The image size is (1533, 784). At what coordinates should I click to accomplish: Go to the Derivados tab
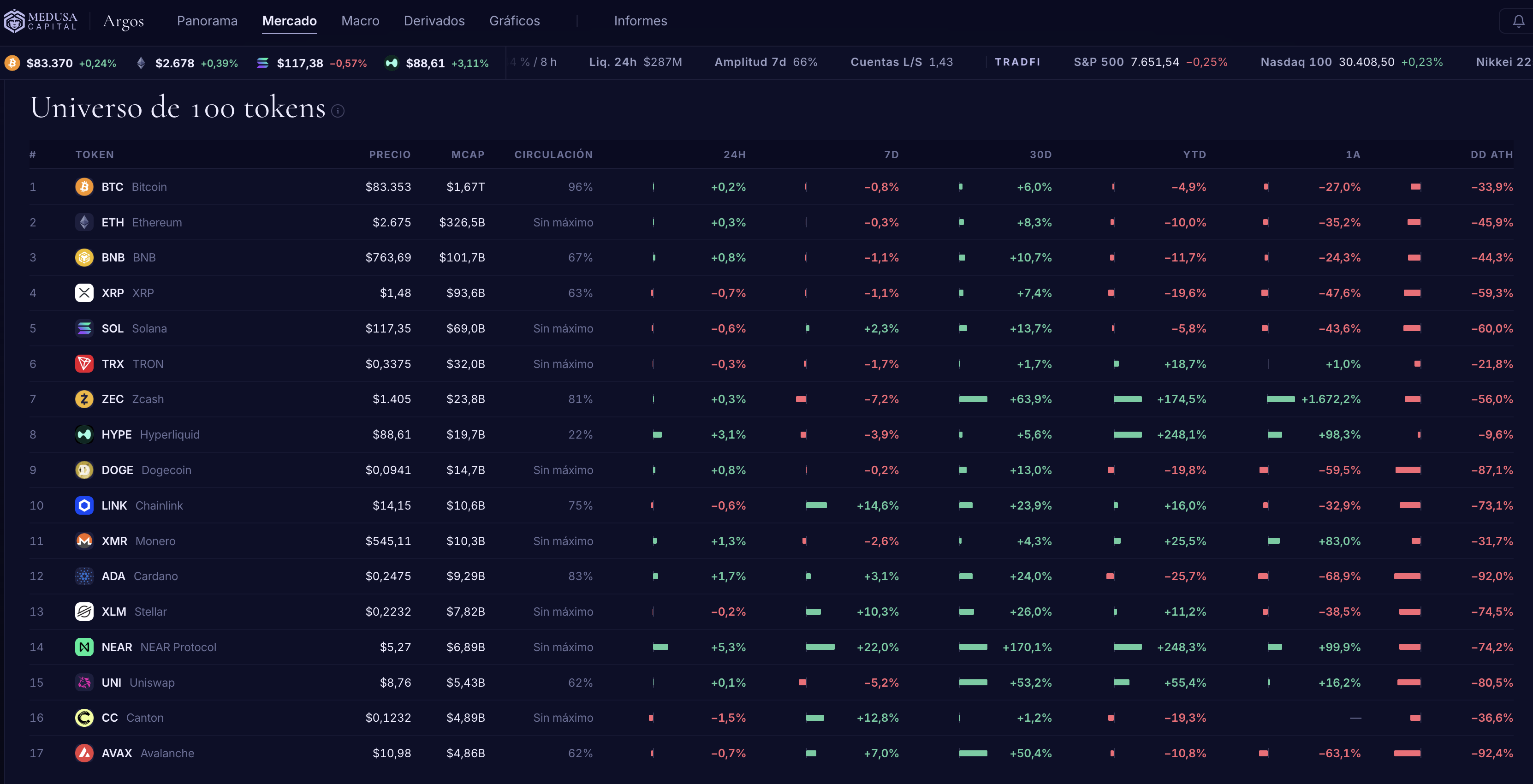pos(434,21)
